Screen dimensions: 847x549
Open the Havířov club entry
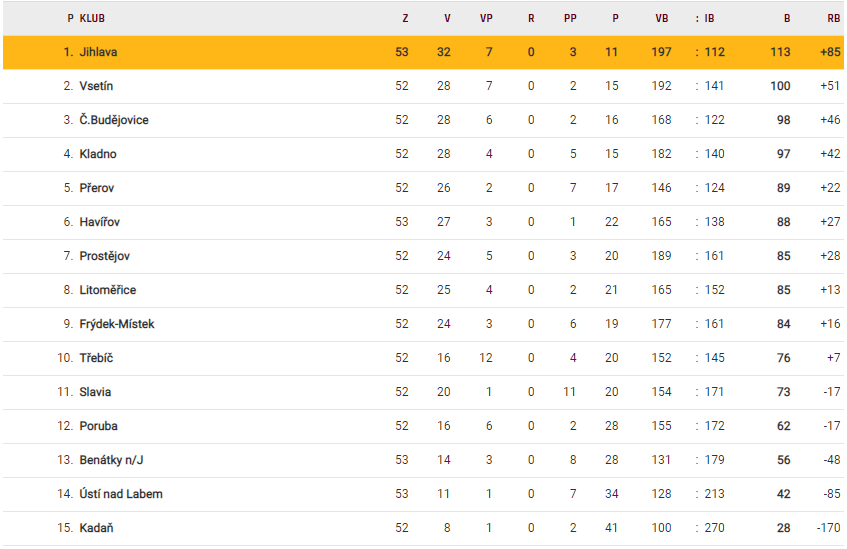click(99, 222)
